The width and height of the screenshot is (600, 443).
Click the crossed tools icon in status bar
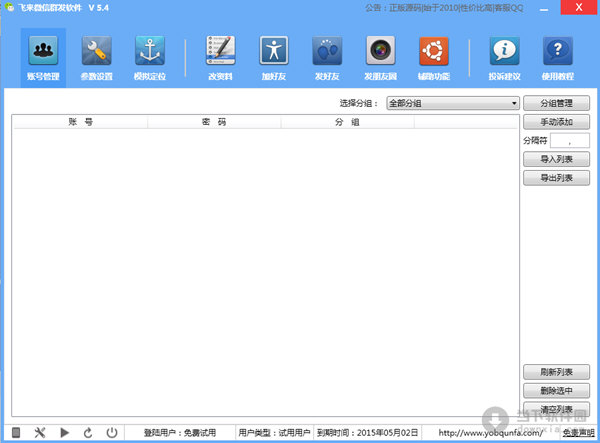tap(40, 433)
